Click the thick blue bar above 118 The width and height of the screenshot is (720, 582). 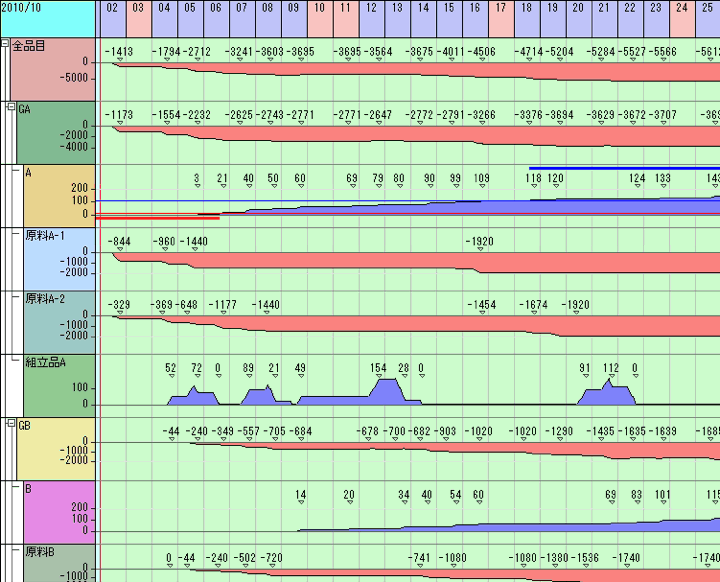(620, 168)
